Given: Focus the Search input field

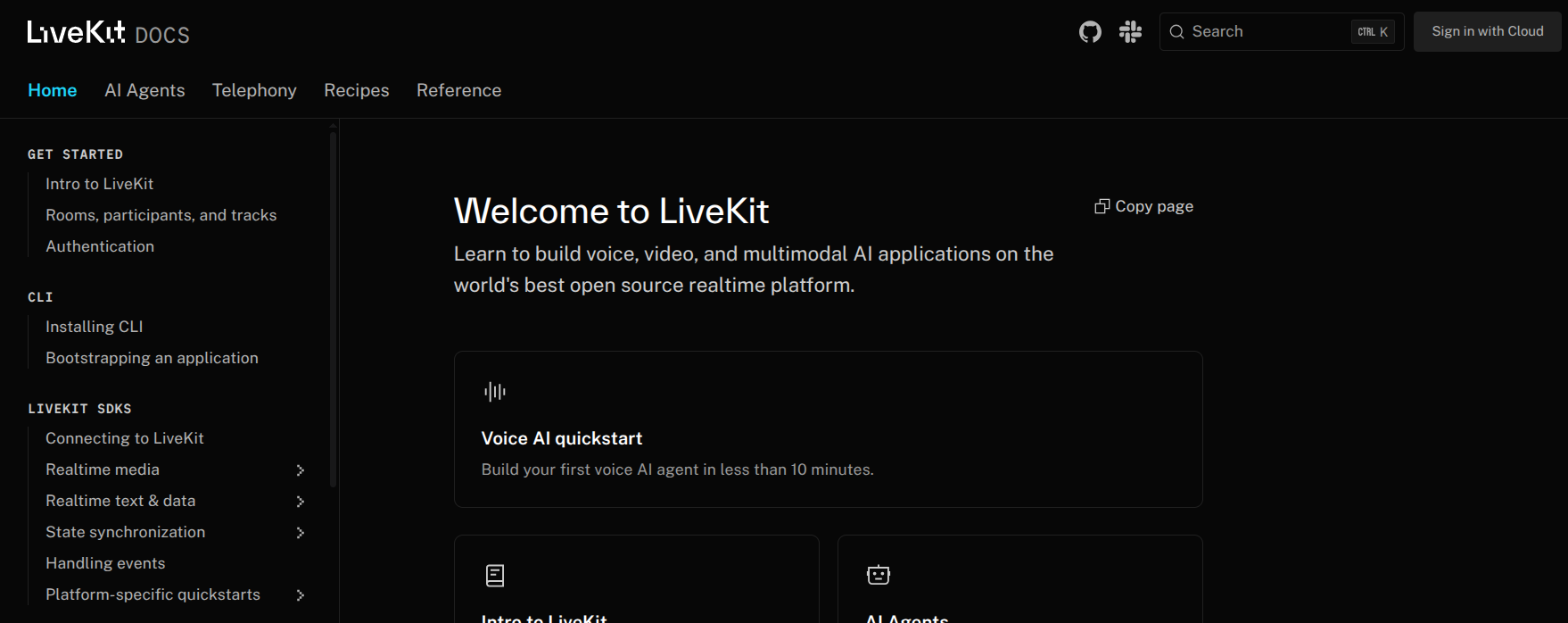Looking at the screenshot, I should (x=1282, y=31).
